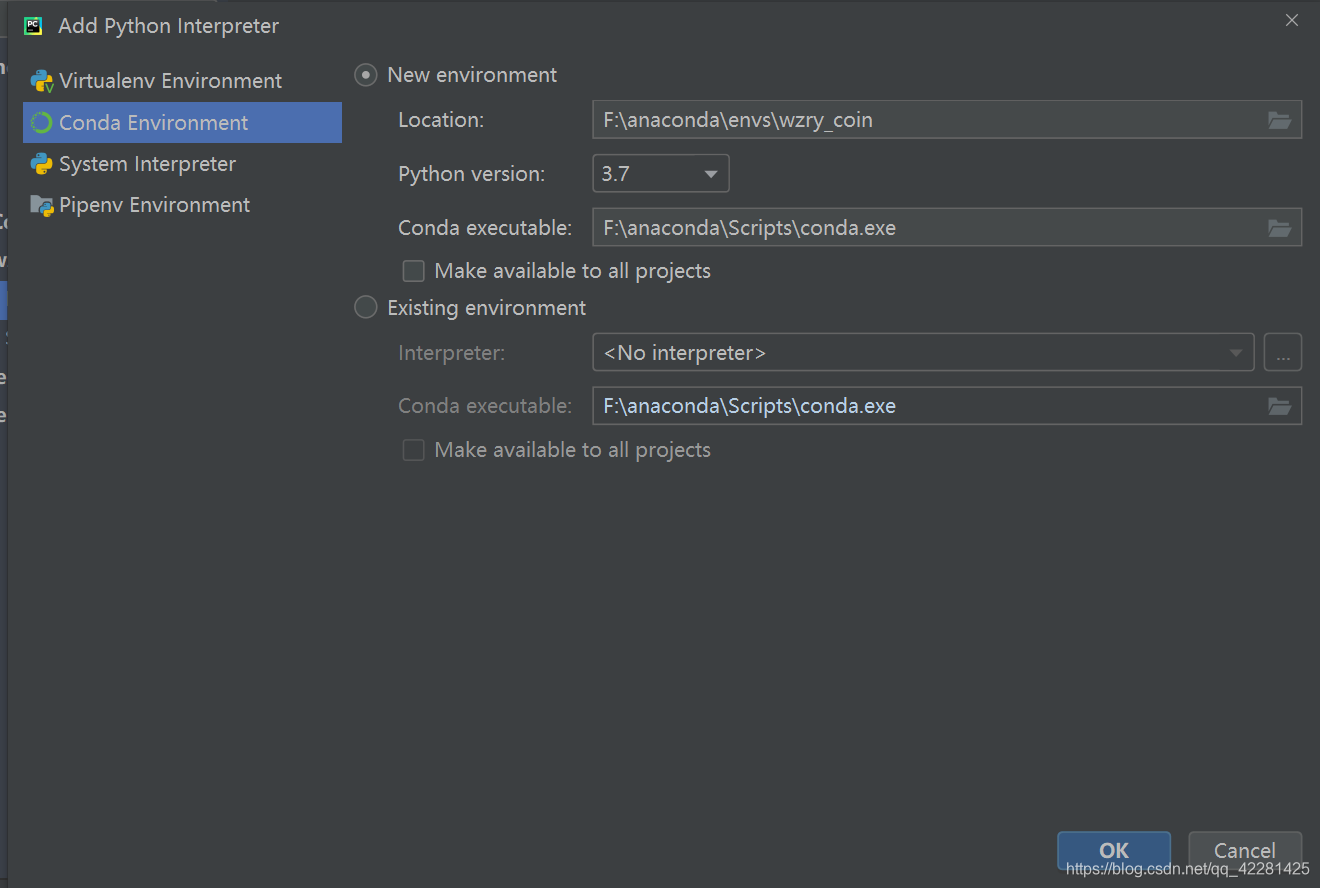Screen dimensions: 1320x888
Task: Confirm with the OK button
Action: coord(1114,851)
